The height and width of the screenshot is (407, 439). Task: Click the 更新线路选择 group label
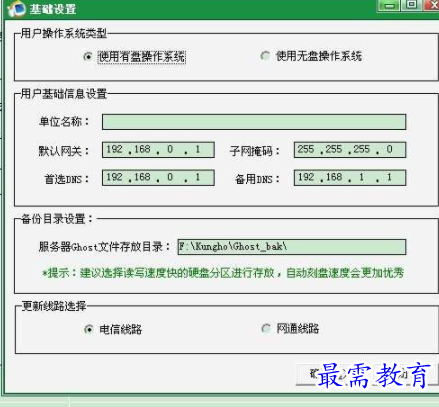pos(54,306)
